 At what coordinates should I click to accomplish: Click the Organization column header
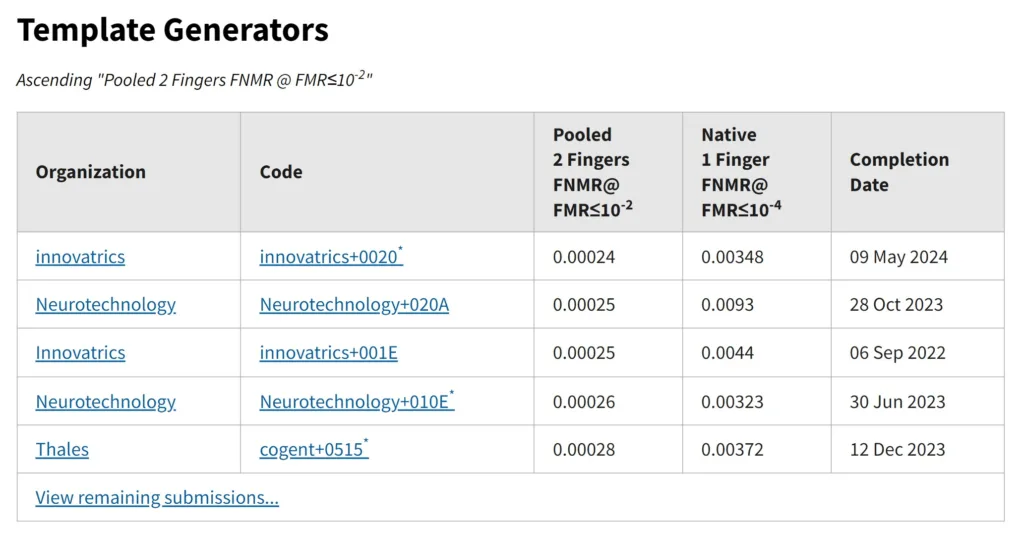point(91,172)
